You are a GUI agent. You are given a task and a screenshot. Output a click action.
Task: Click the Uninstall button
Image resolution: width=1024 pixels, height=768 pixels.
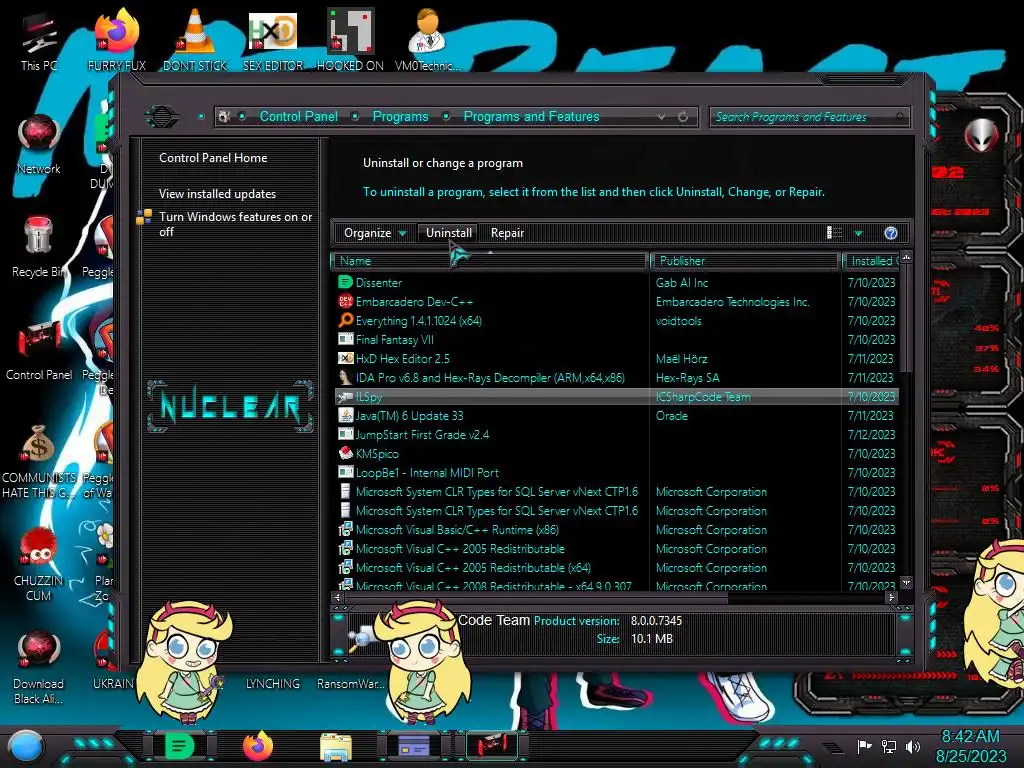449,232
